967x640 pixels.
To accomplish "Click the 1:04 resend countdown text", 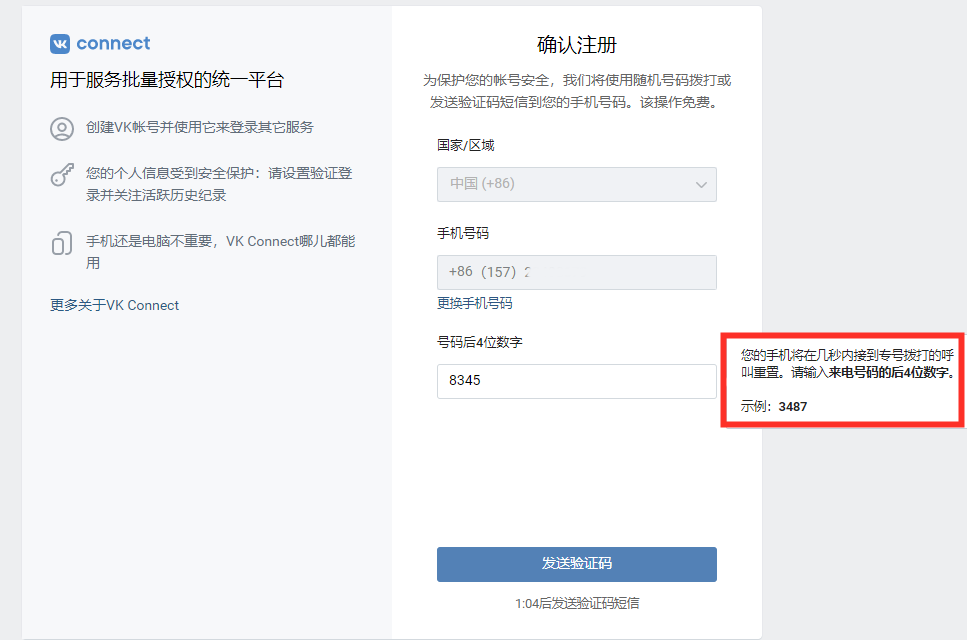I will pos(576,603).
